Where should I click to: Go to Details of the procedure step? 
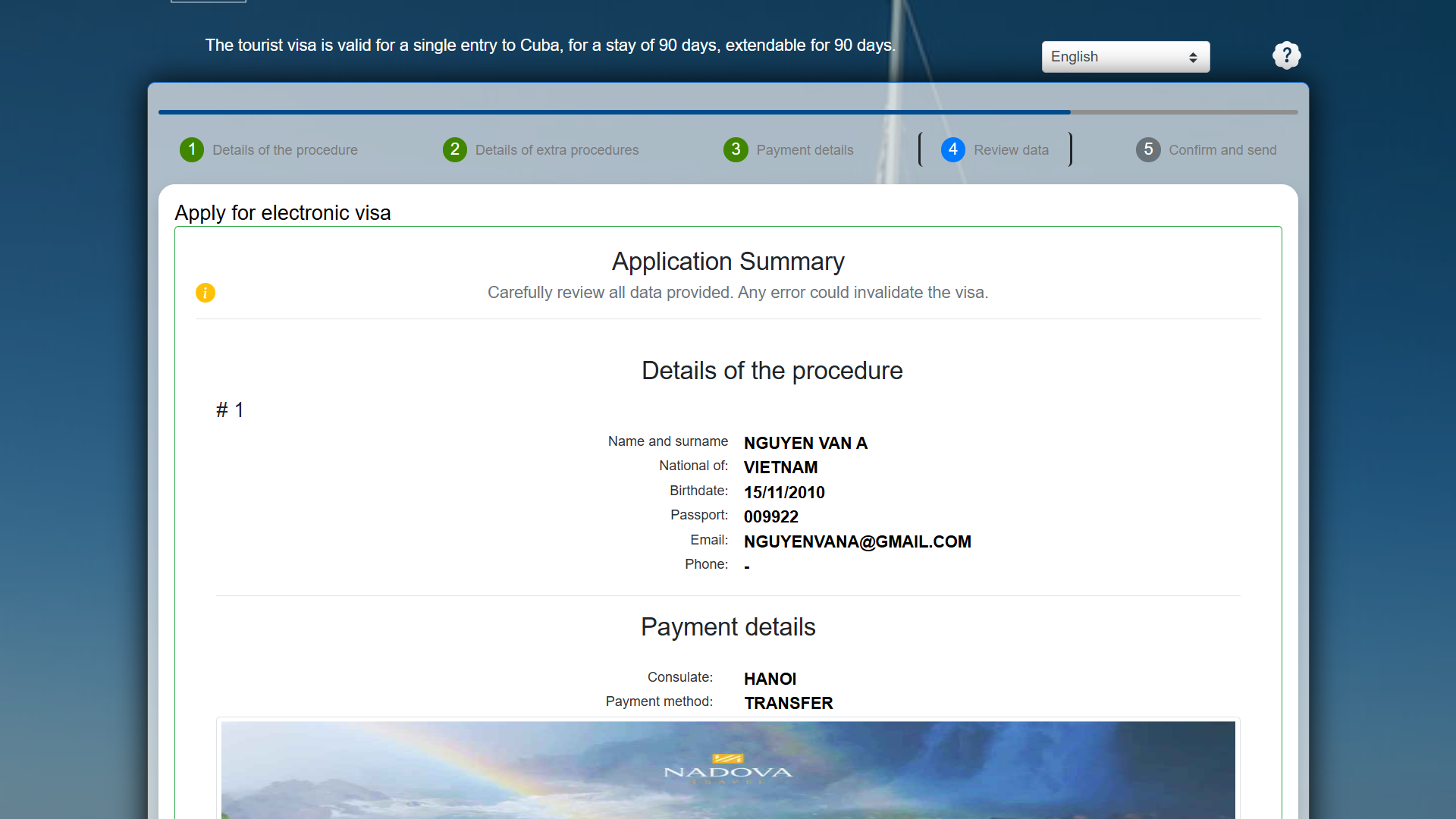(x=284, y=150)
